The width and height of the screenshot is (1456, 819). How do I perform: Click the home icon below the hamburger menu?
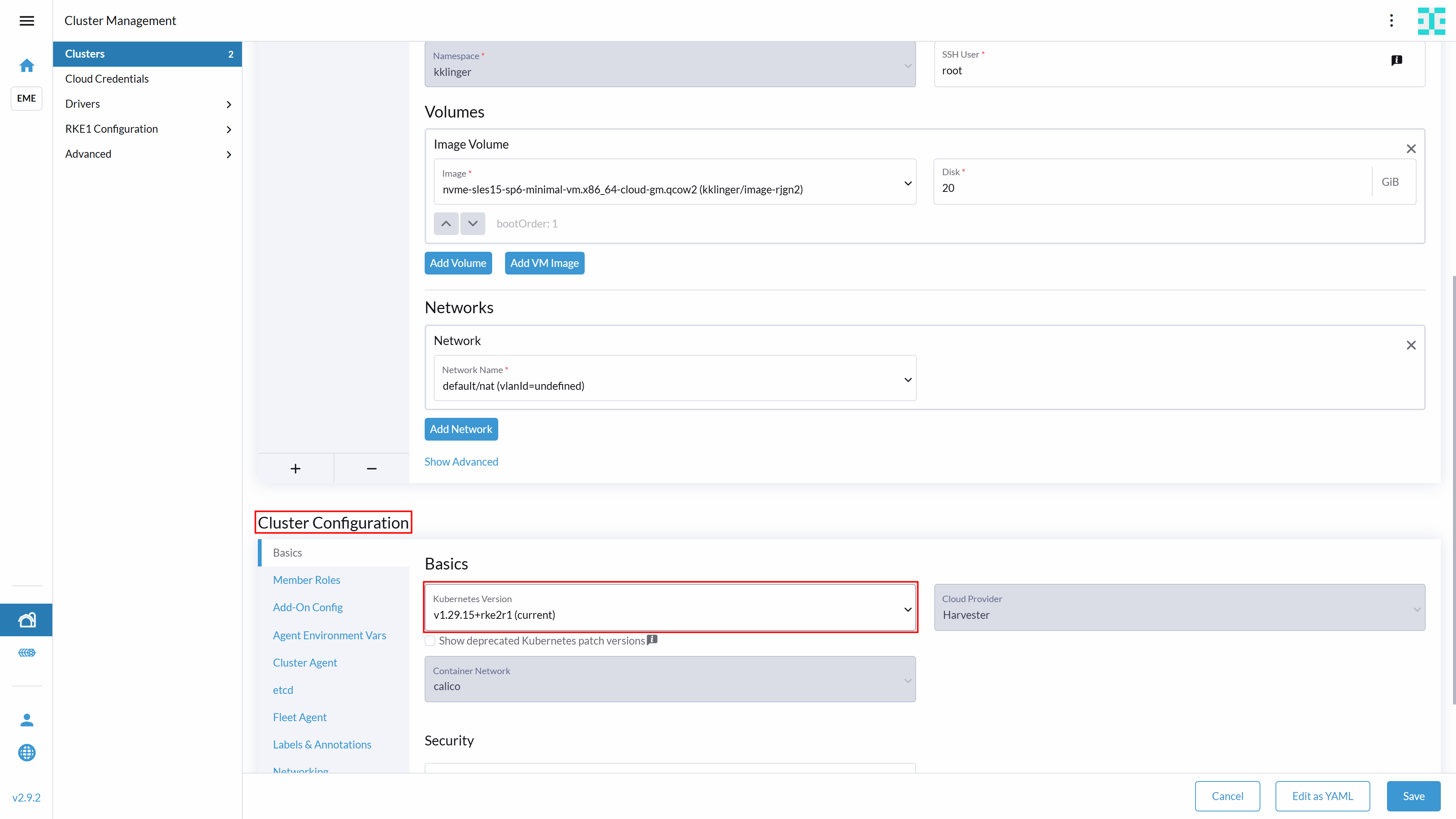click(x=27, y=66)
